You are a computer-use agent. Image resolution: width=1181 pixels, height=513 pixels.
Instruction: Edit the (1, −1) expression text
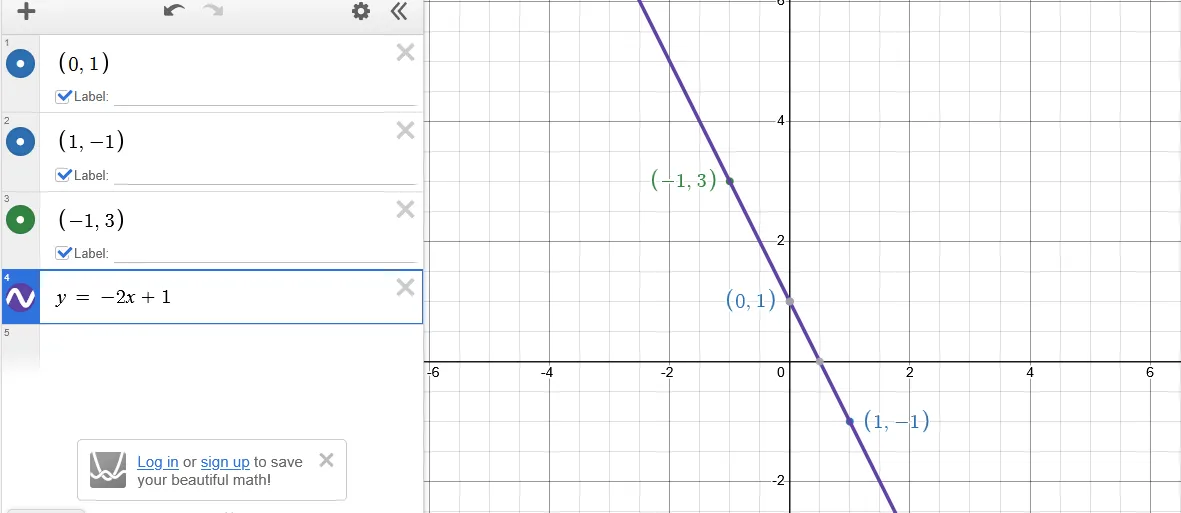click(x=91, y=142)
